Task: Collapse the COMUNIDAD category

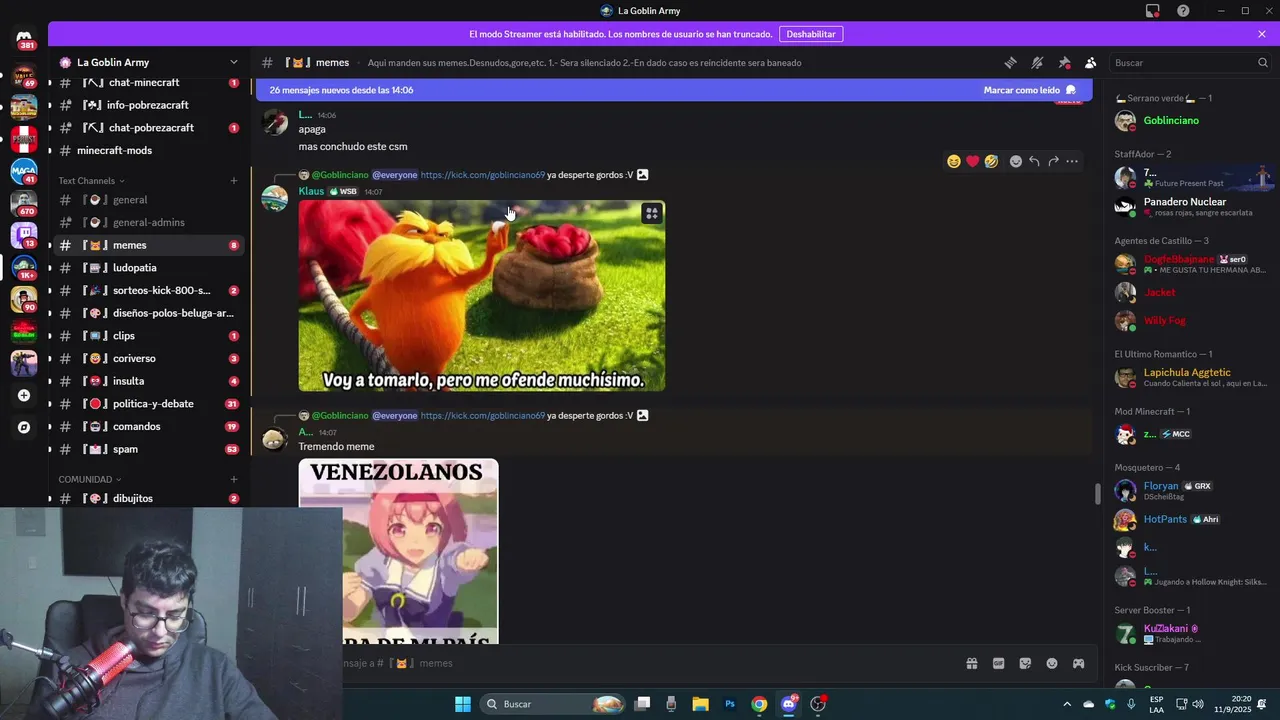Action: click(90, 479)
